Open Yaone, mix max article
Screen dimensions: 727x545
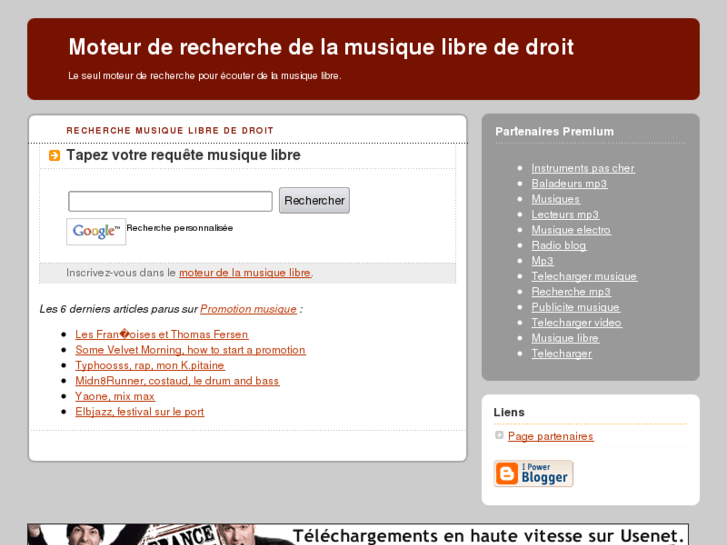tap(115, 396)
